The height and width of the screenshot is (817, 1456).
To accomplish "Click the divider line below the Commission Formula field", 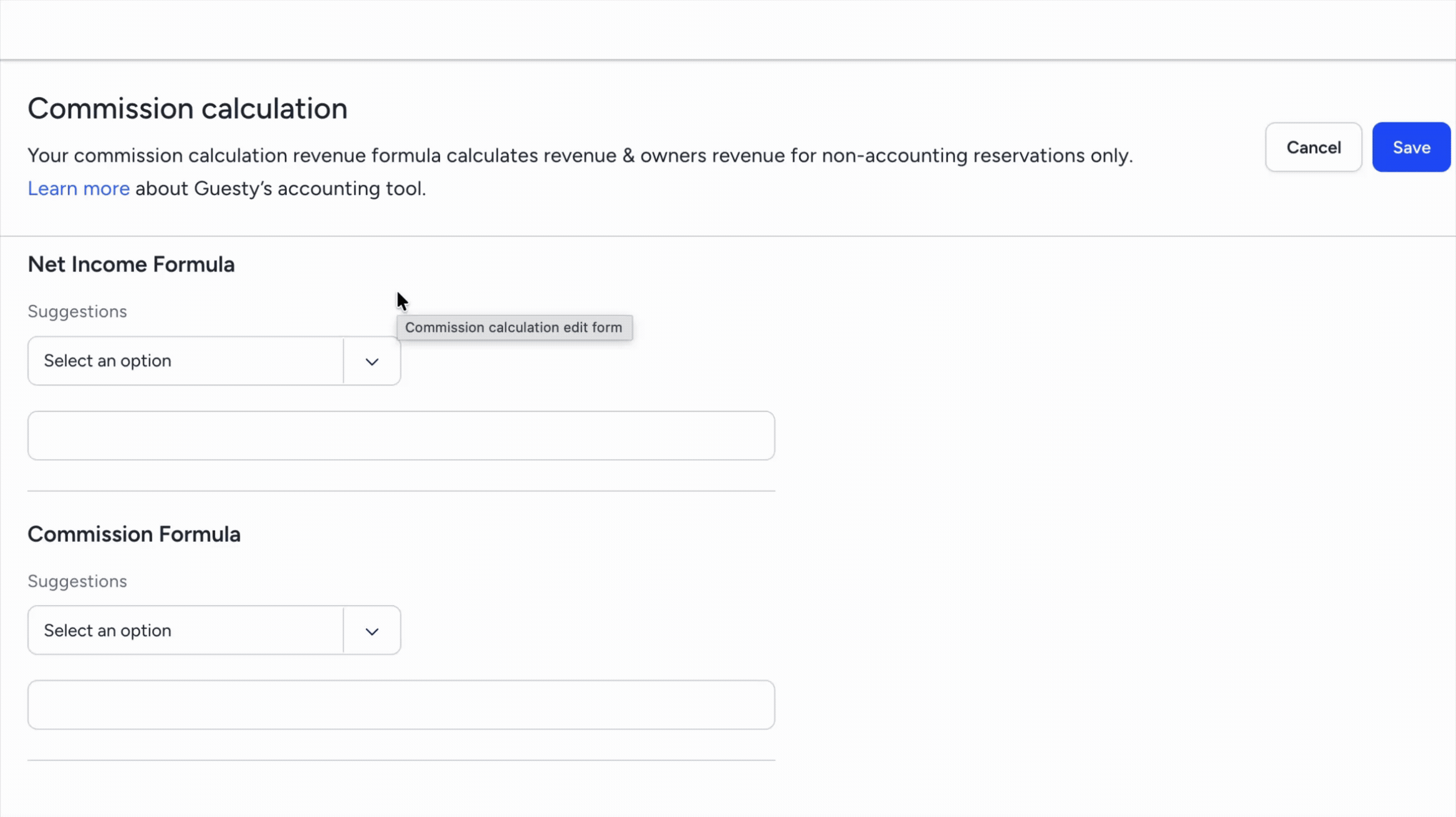I will [401, 760].
